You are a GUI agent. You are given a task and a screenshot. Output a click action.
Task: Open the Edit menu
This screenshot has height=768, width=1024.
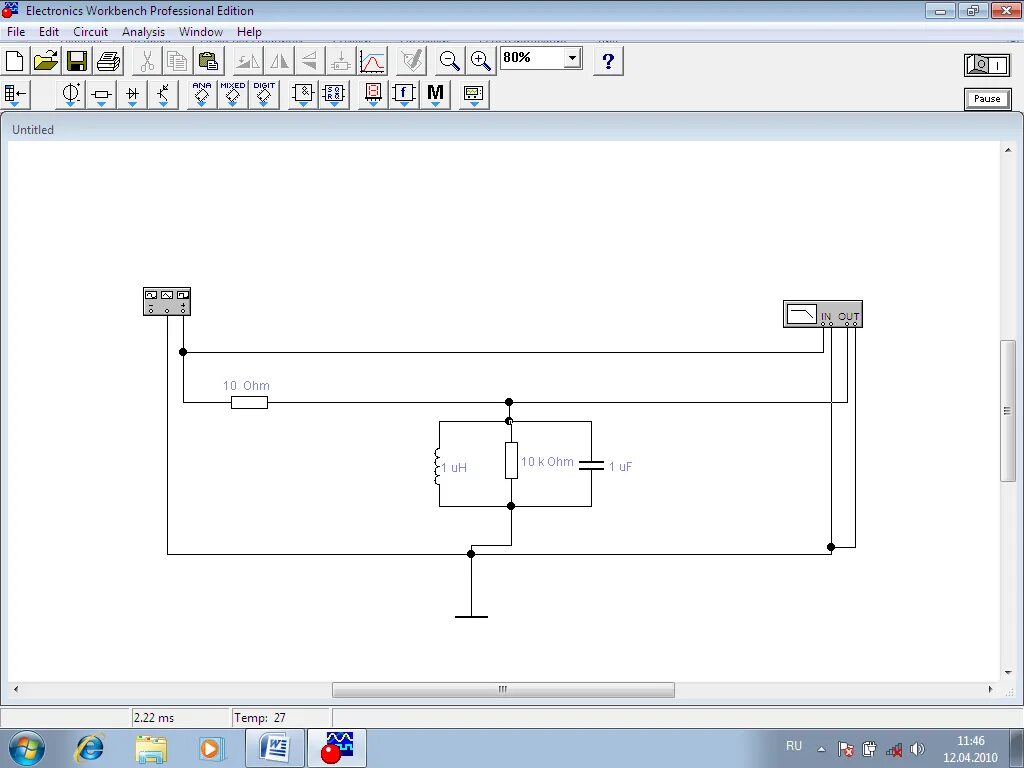[x=48, y=31]
